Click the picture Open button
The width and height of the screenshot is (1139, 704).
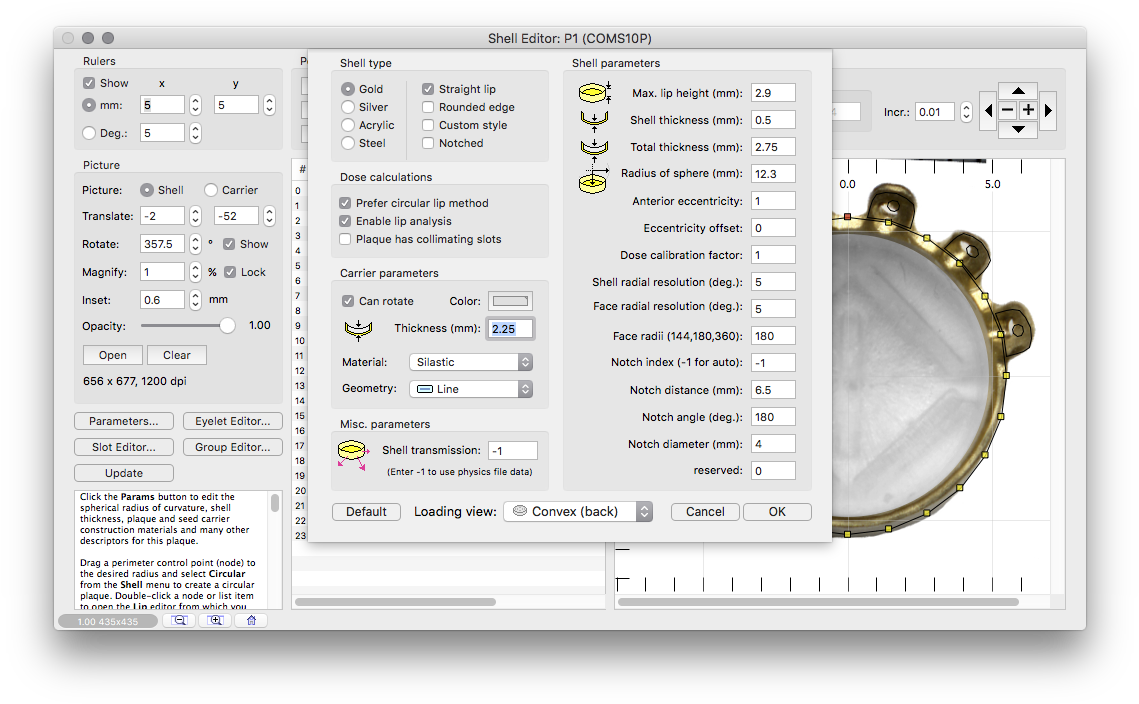point(113,355)
